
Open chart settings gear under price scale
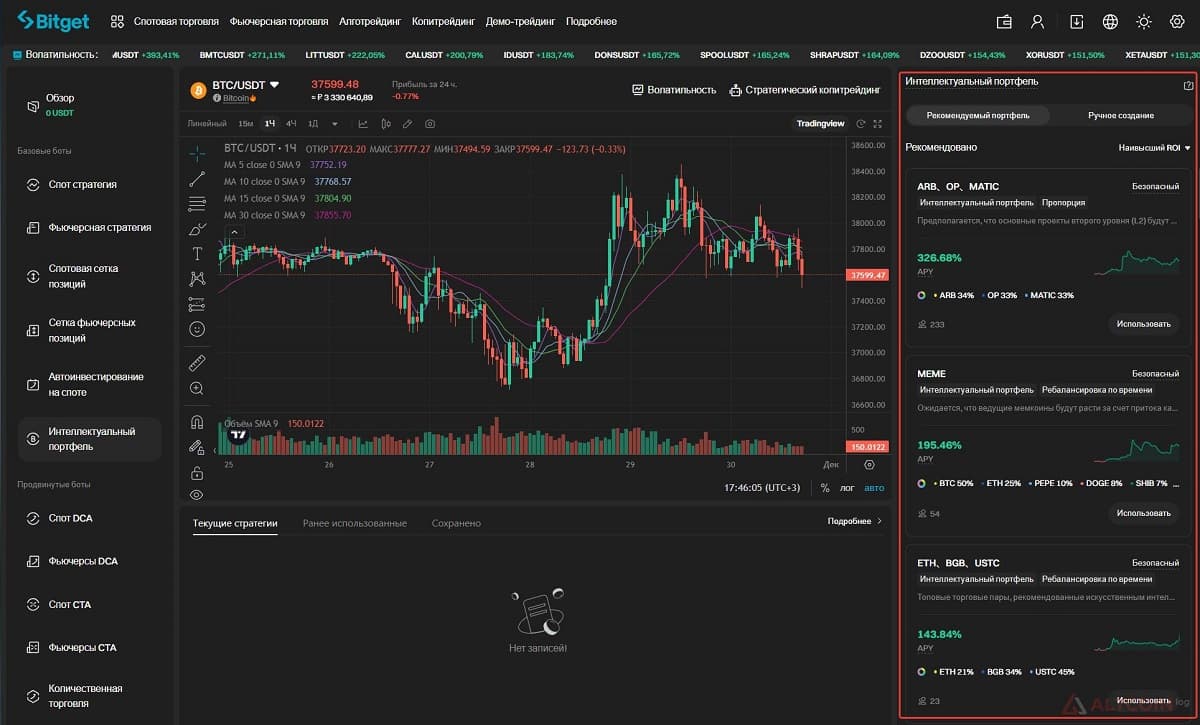[x=869, y=465]
